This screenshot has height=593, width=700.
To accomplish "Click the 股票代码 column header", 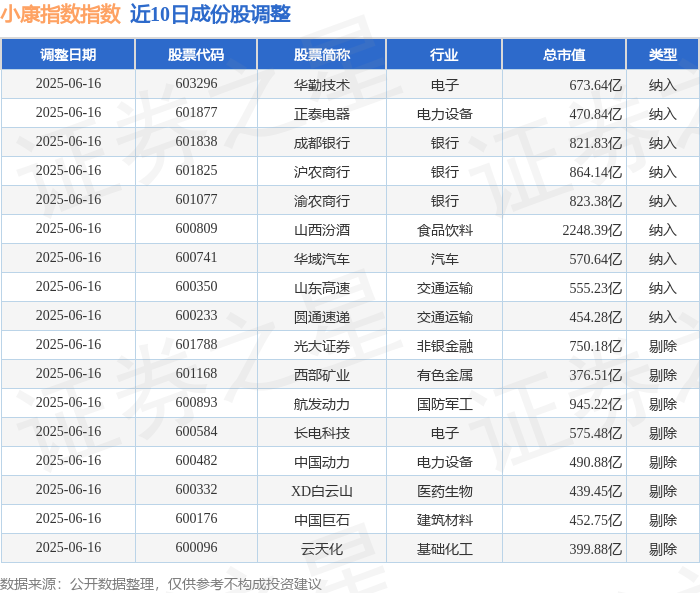I will click(196, 54).
